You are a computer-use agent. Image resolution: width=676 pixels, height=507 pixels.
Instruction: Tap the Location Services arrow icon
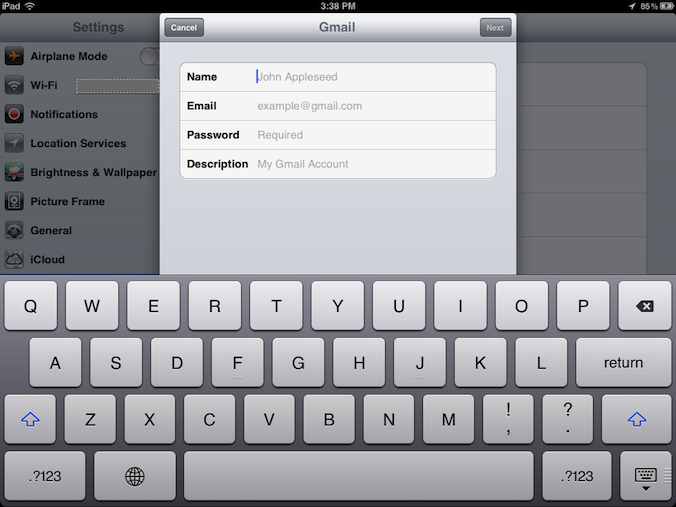coord(14,143)
